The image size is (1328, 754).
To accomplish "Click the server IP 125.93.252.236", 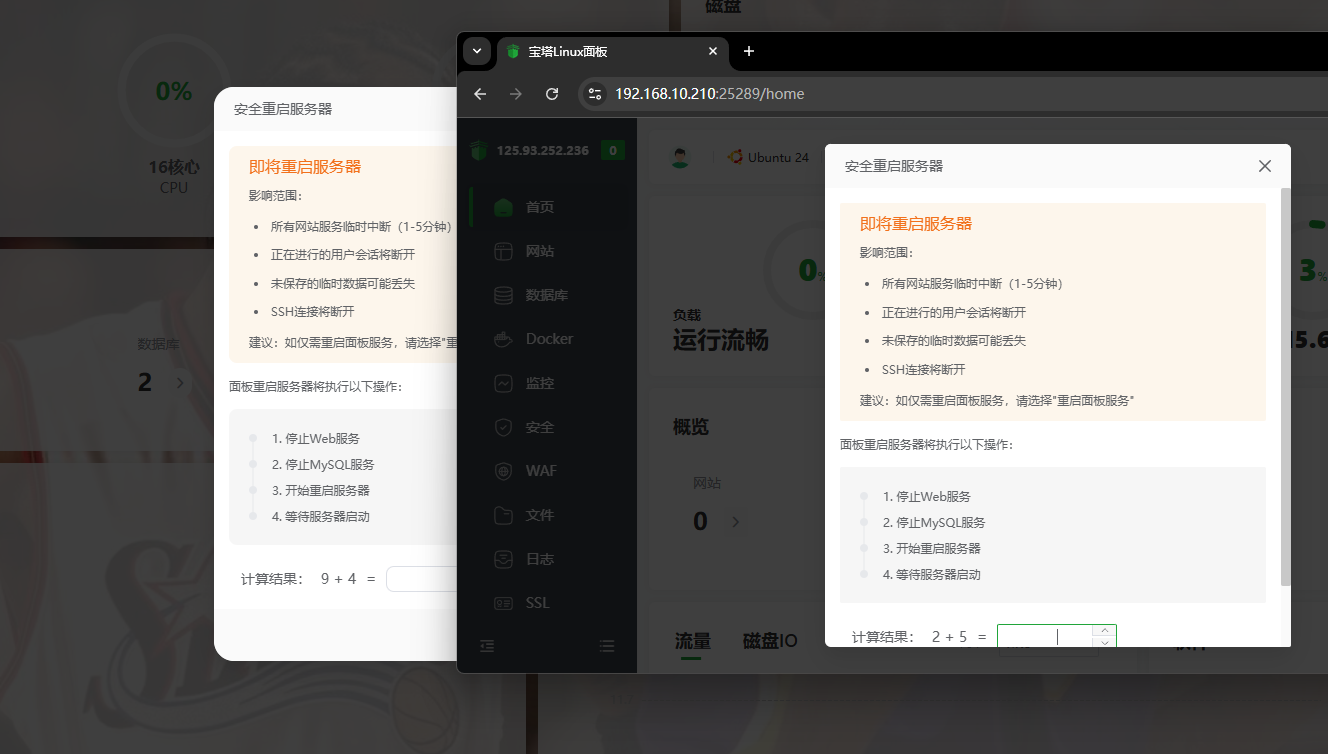I will (543, 151).
